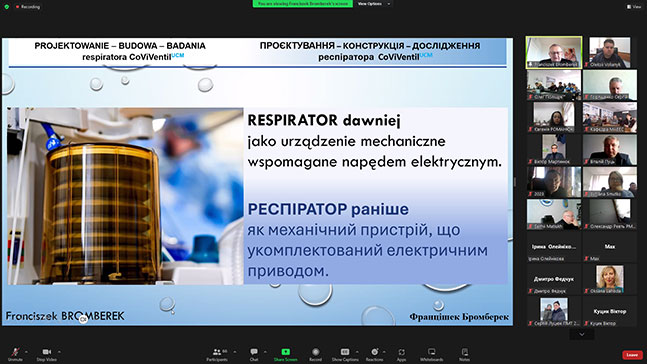Screen dimensions: 647x364
Task: Stop Video camera toggle
Action: tap(47, 354)
